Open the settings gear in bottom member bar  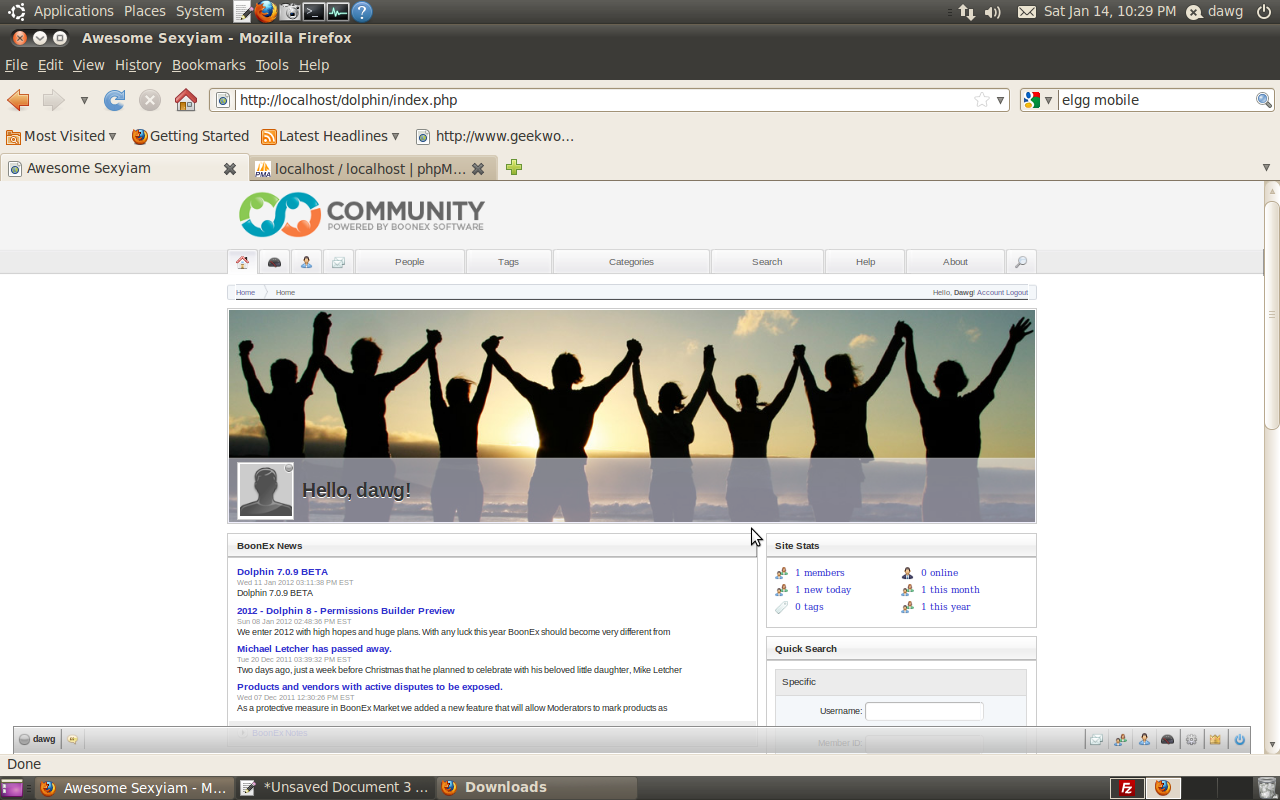[1191, 740]
